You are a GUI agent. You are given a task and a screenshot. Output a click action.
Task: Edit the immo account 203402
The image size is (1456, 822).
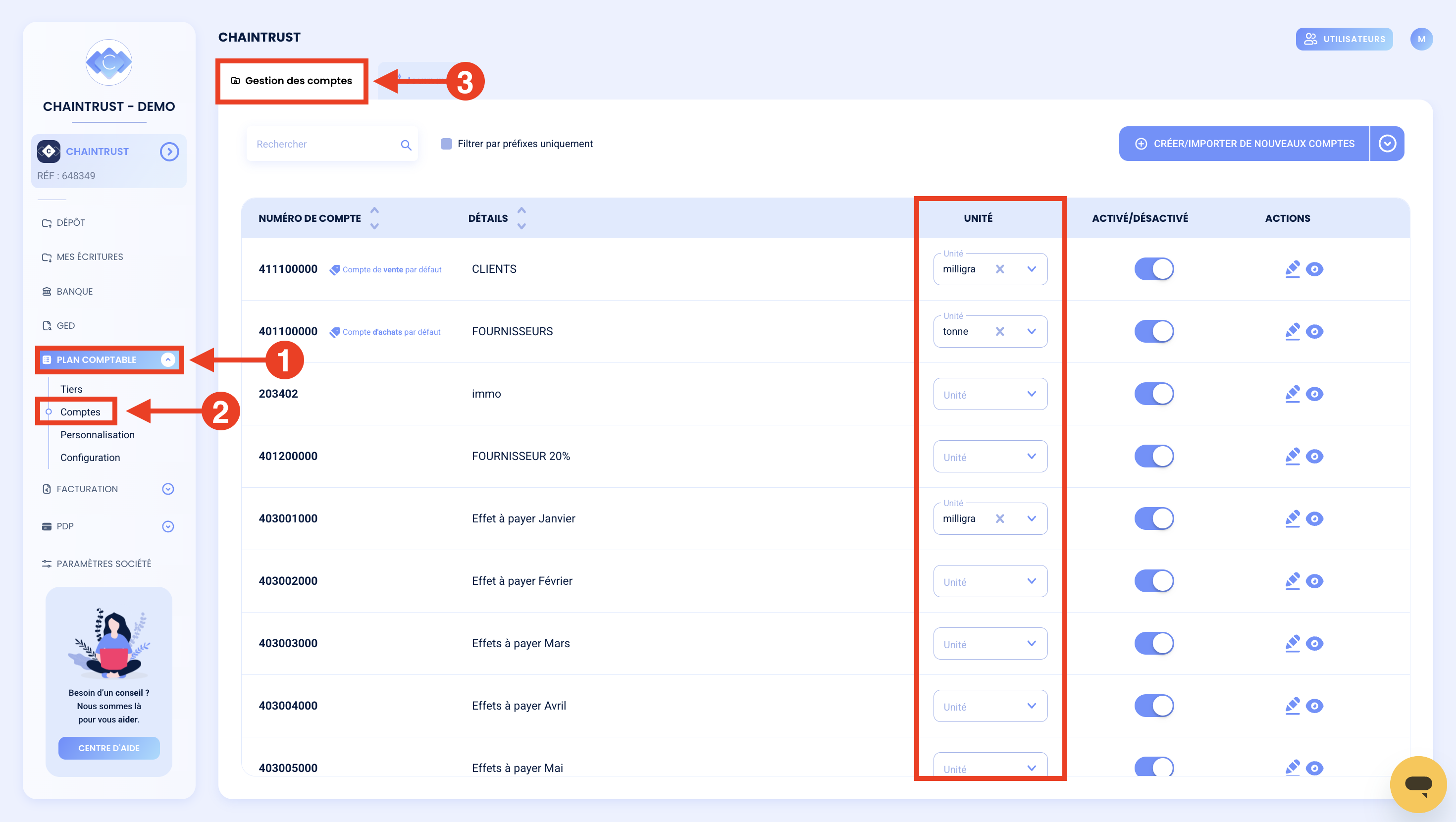tap(1292, 394)
